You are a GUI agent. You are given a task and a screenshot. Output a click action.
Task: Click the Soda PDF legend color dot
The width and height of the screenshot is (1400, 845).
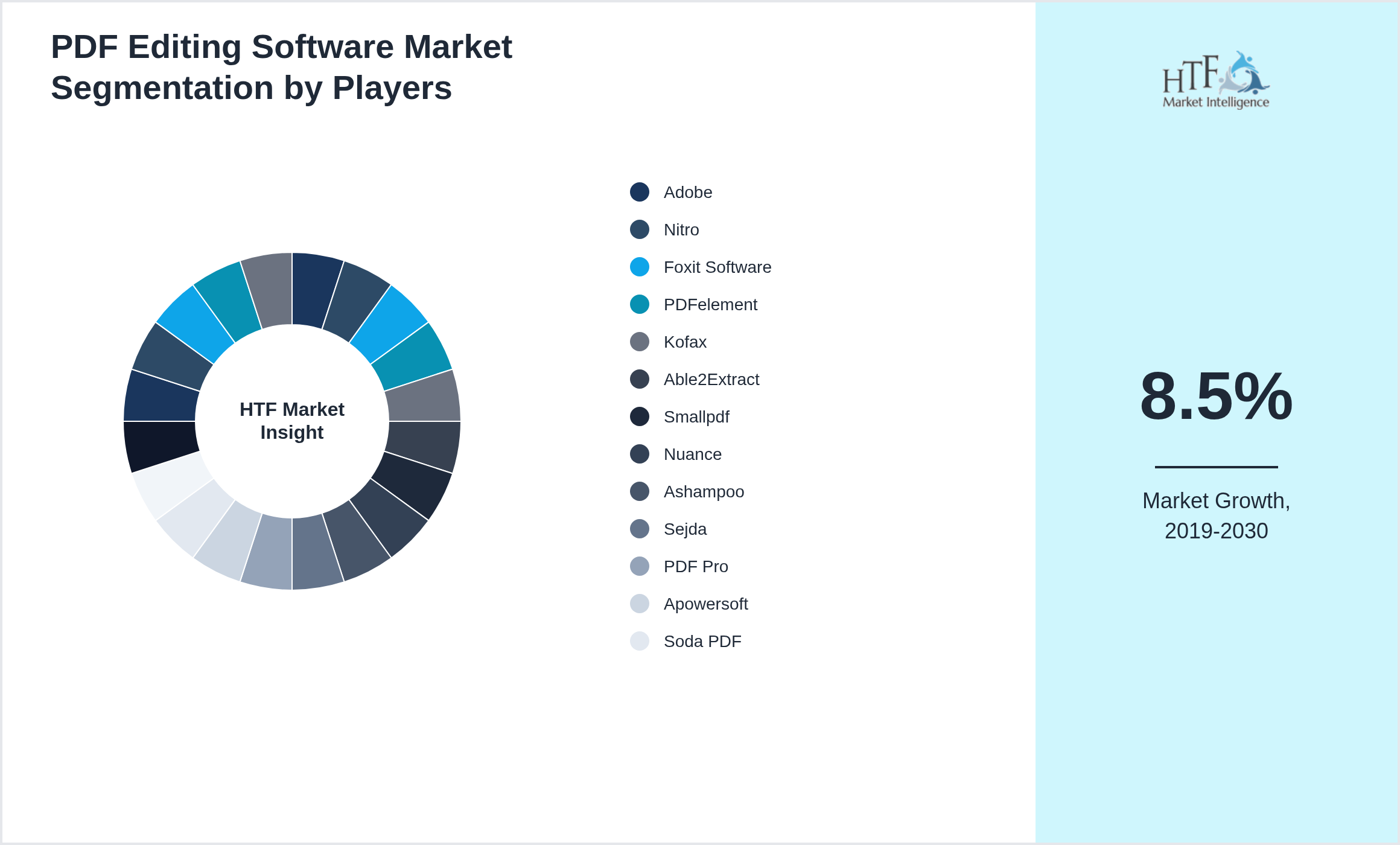(x=639, y=641)
